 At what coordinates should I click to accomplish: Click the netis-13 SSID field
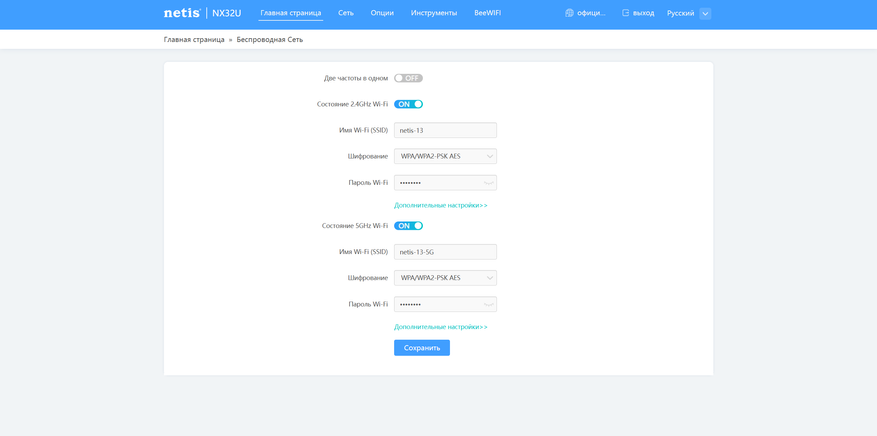[445, 130]
